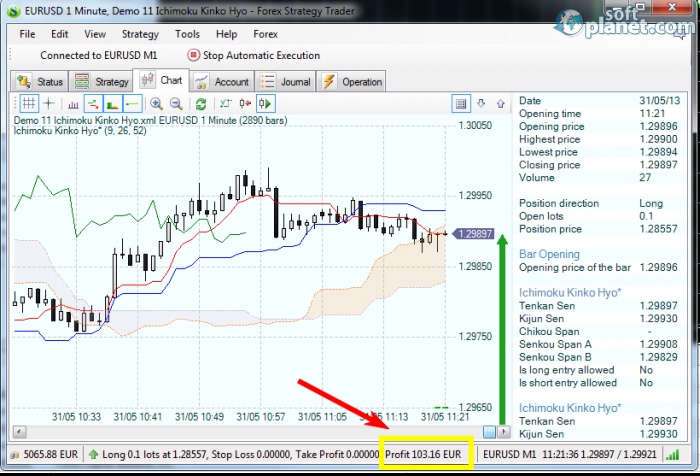Switch to the Operation tab

point(351,82)
